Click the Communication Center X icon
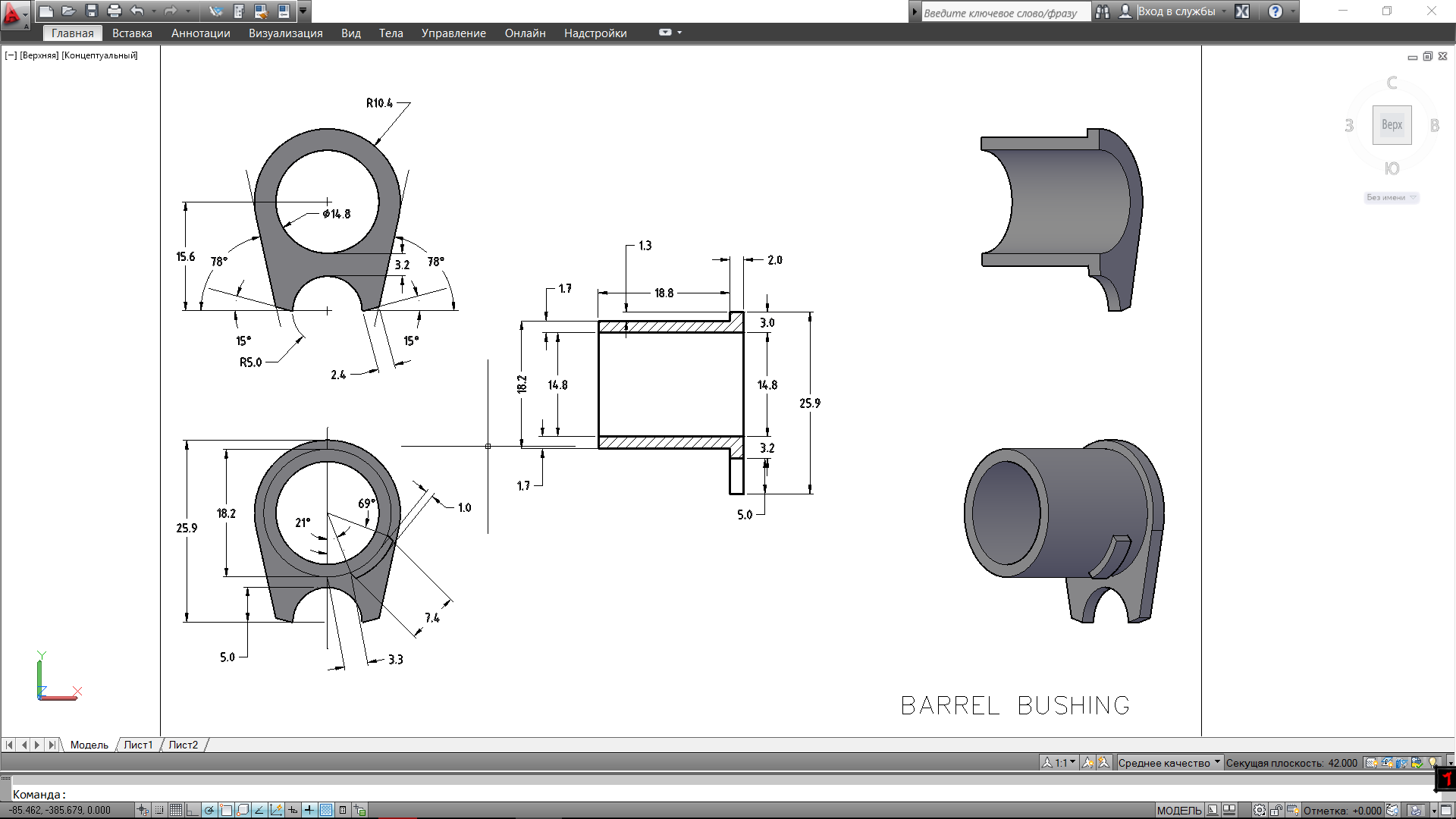1456x819 pixels. pos(1242,11)
